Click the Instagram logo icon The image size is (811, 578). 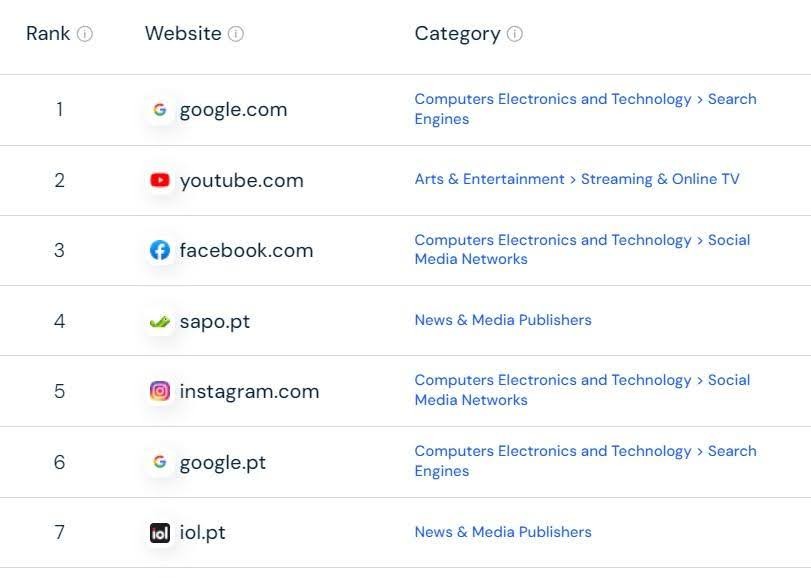(160, 391)
